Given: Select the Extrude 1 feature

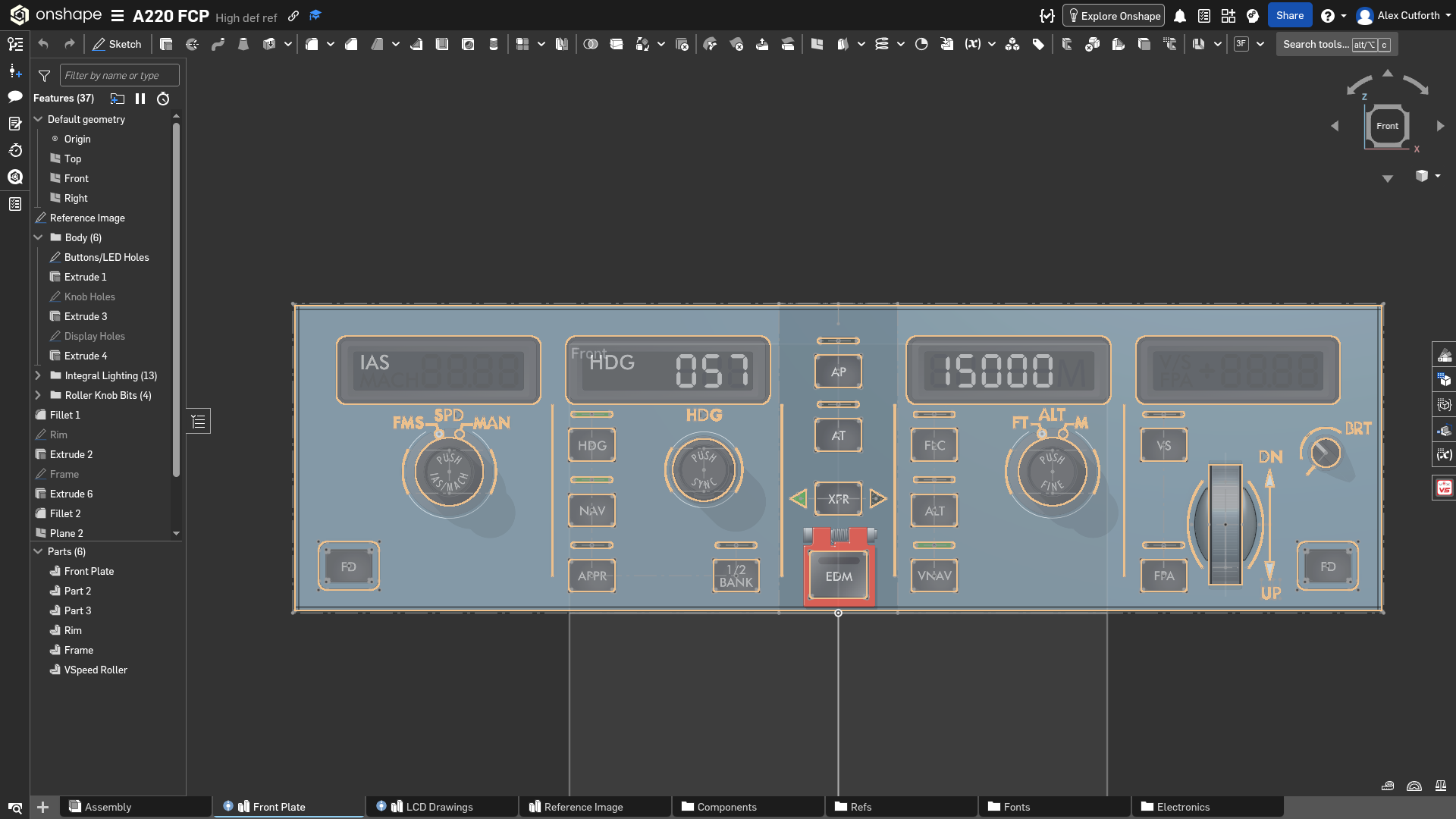Looking at the screenshot, I should [x=85, y=277].
